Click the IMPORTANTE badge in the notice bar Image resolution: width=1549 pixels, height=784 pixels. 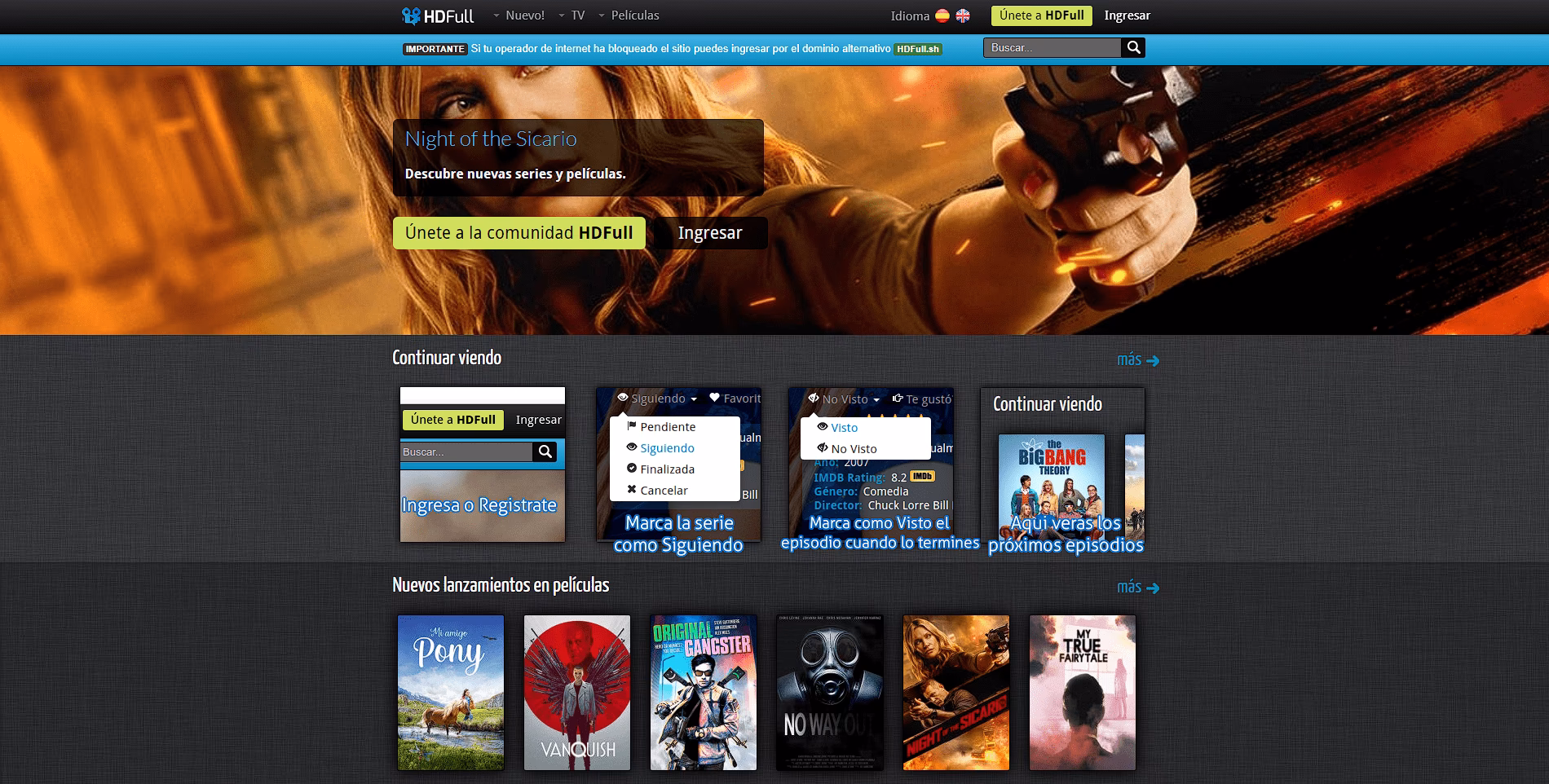coord(435,49)
